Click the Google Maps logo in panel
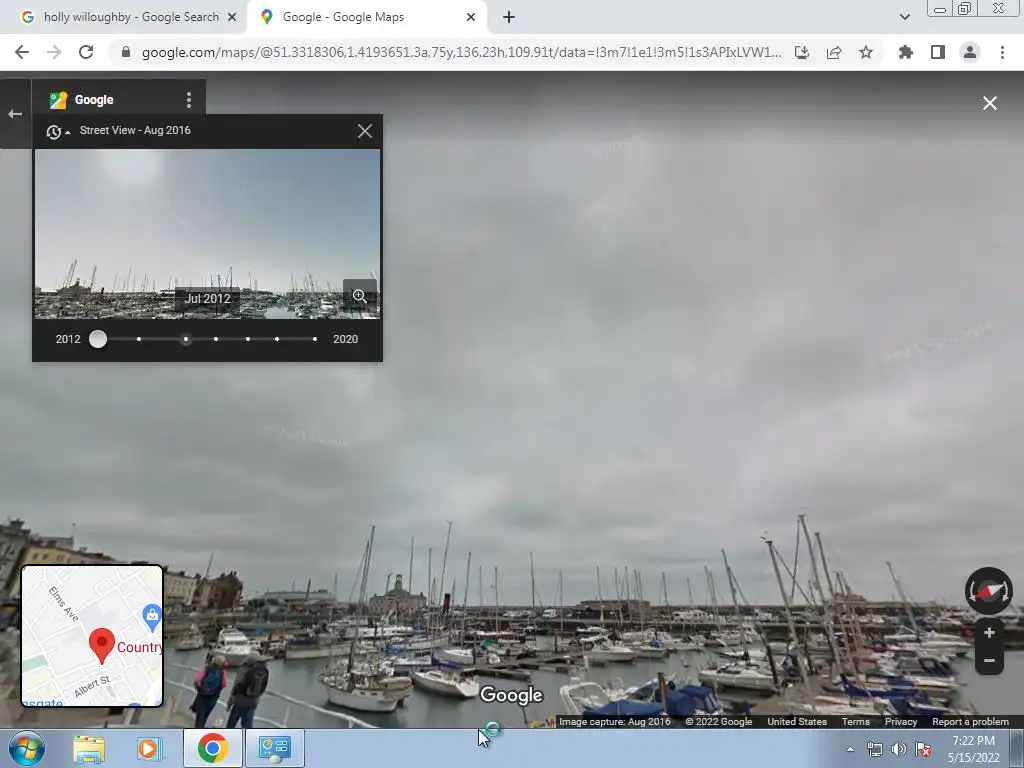The height and width of the screenshot is (768, 1024). [58, 100]
